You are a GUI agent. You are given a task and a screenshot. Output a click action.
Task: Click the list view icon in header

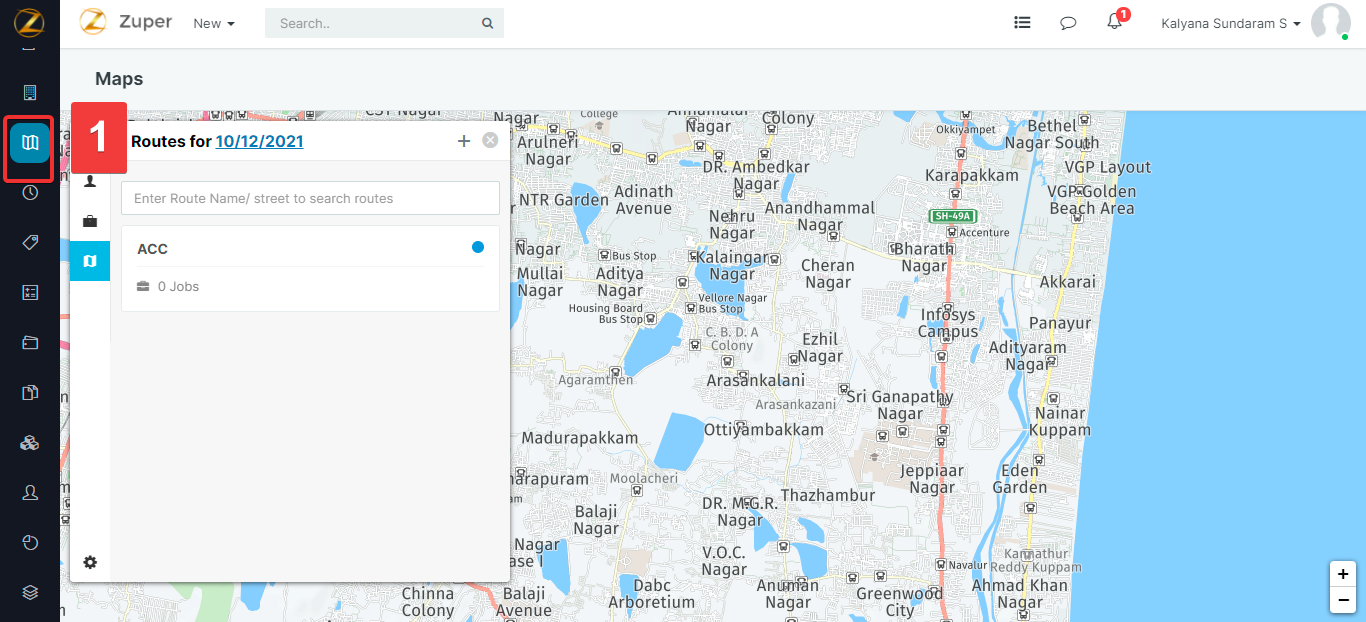tap(1022, 22)
